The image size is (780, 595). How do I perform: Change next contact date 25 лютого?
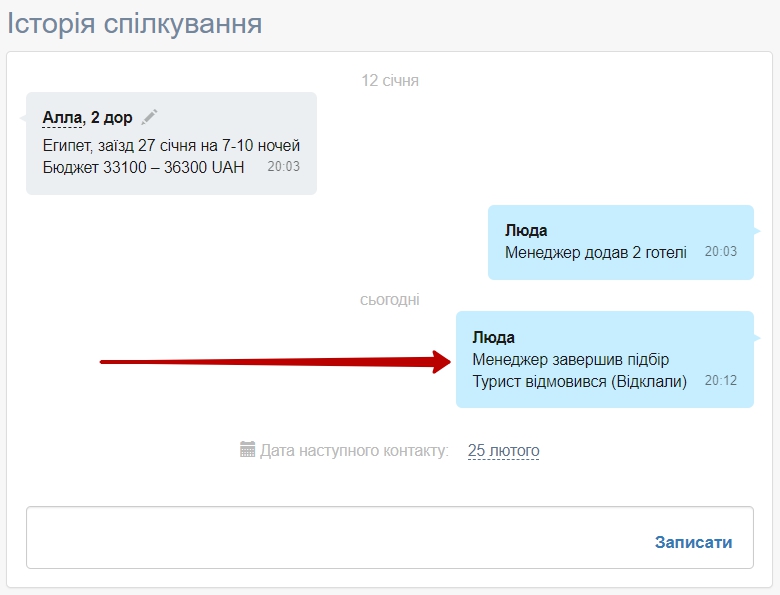click(503, 450)
